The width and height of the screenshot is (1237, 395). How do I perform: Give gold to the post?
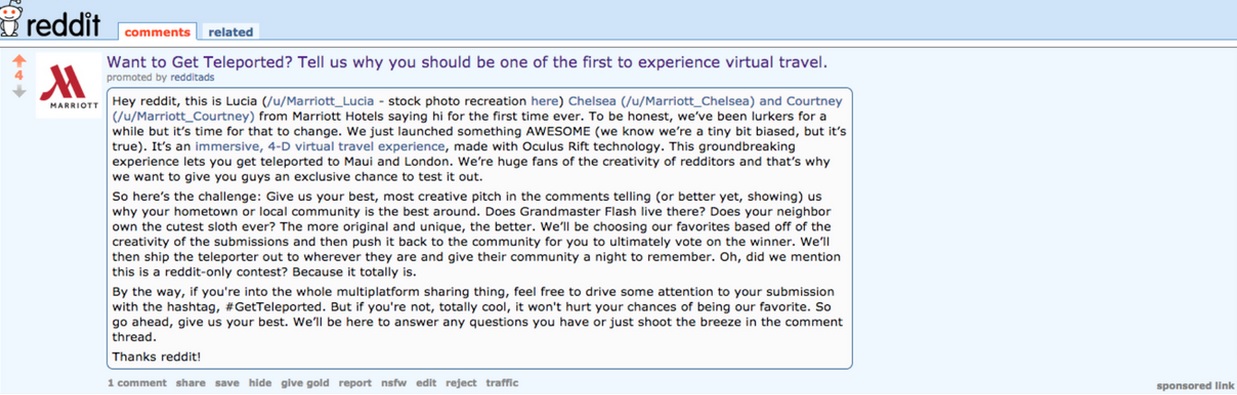[305, 383]
